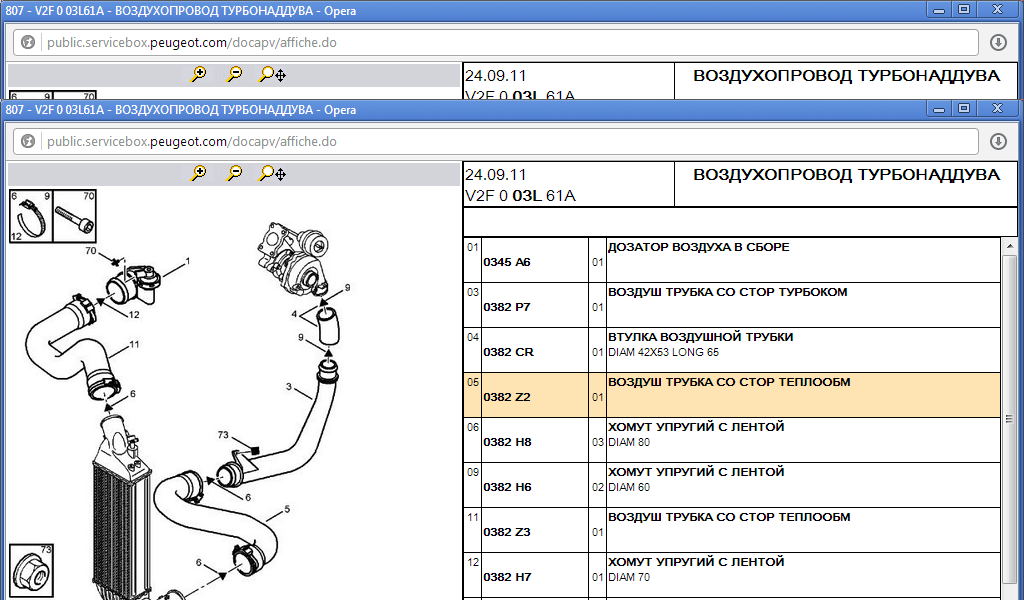Viewport: 1024px width, 600px height.
Task: Click the bolt 70 thumbnail
Action: pyautogui.click(x=74, y=216)
